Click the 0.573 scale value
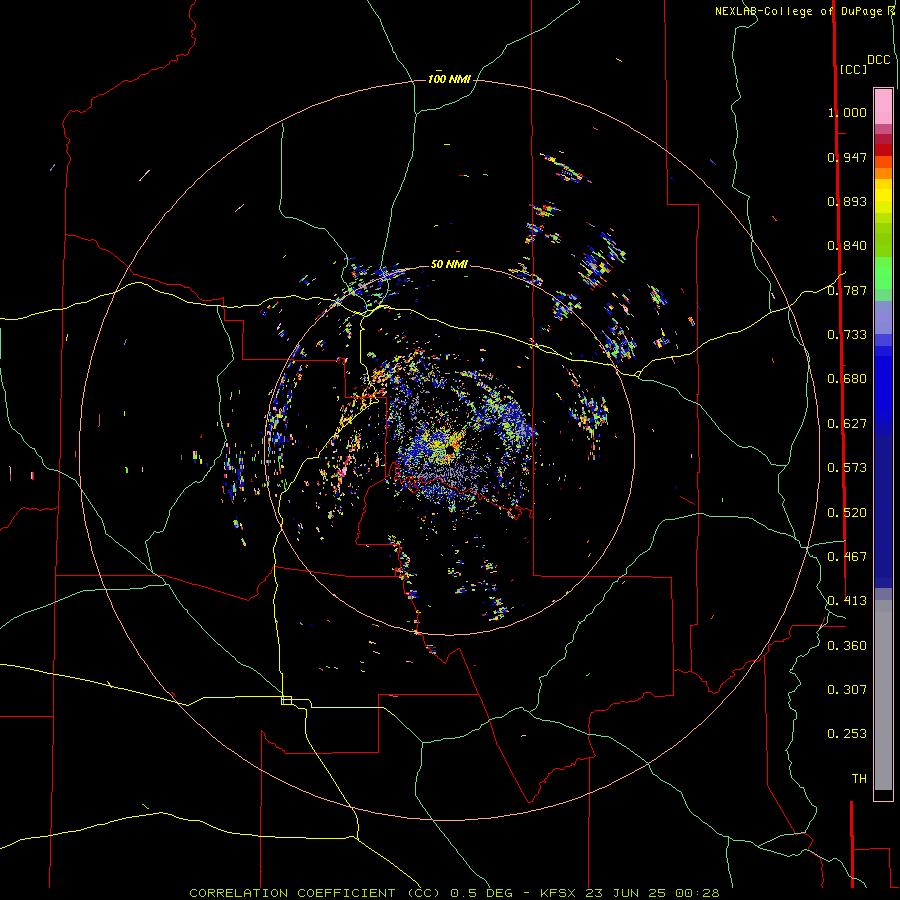 [x=847, y=468]
